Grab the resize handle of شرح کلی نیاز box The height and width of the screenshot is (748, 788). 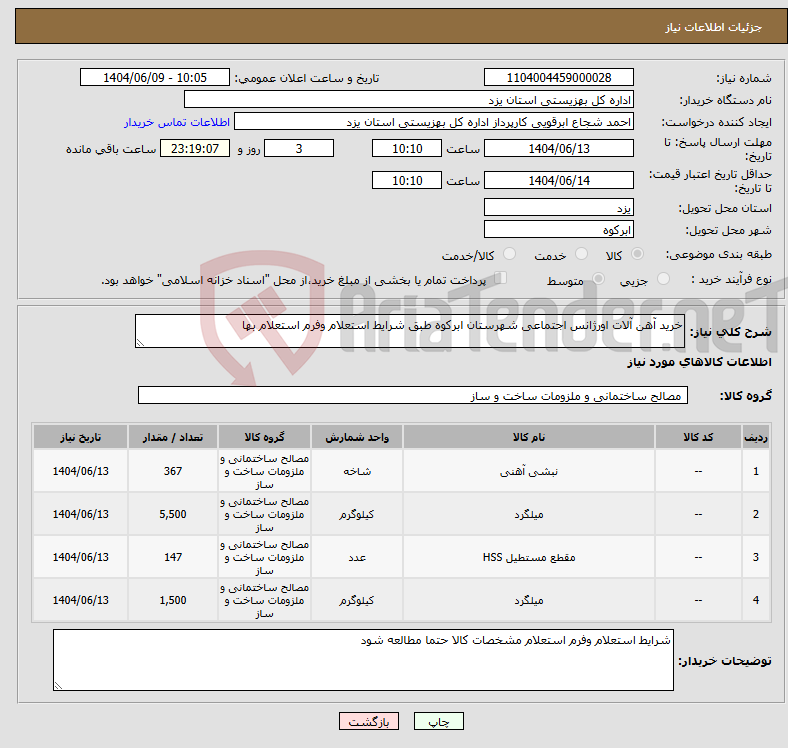[141, 343]
